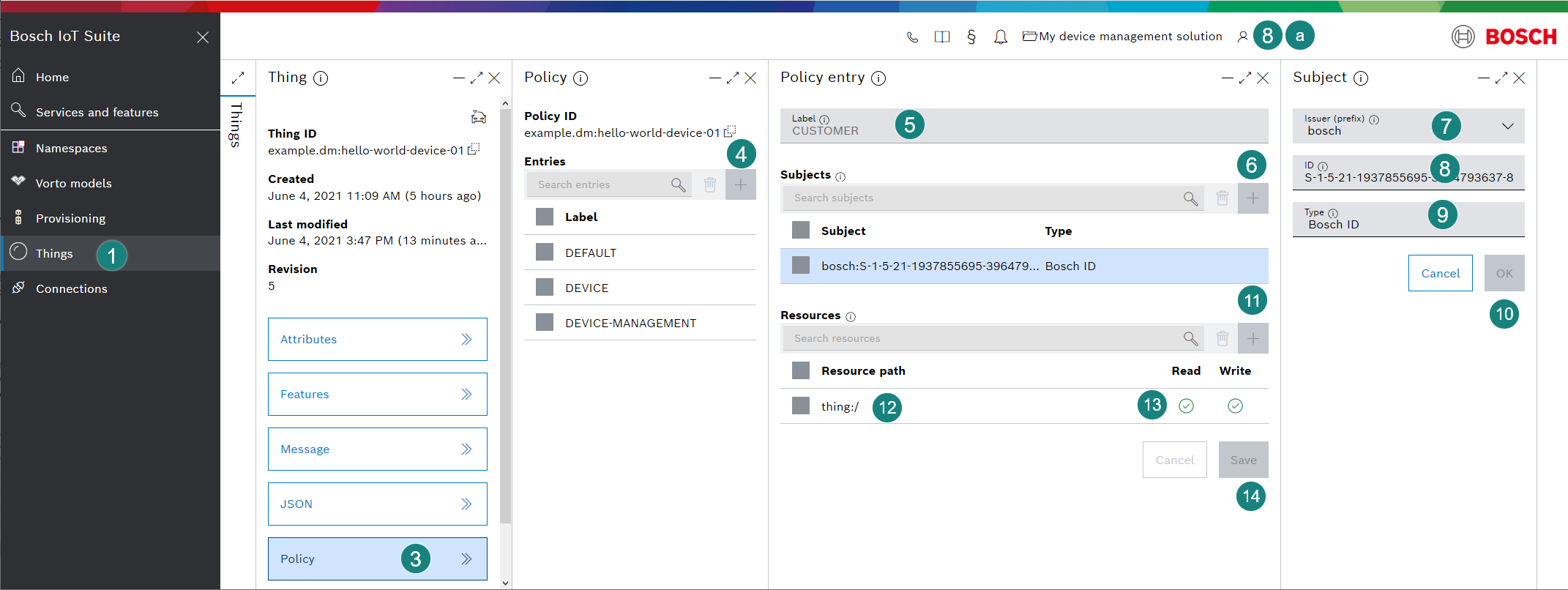Expand the Features section
This screenshot has height=590, width=1568.
378,394
